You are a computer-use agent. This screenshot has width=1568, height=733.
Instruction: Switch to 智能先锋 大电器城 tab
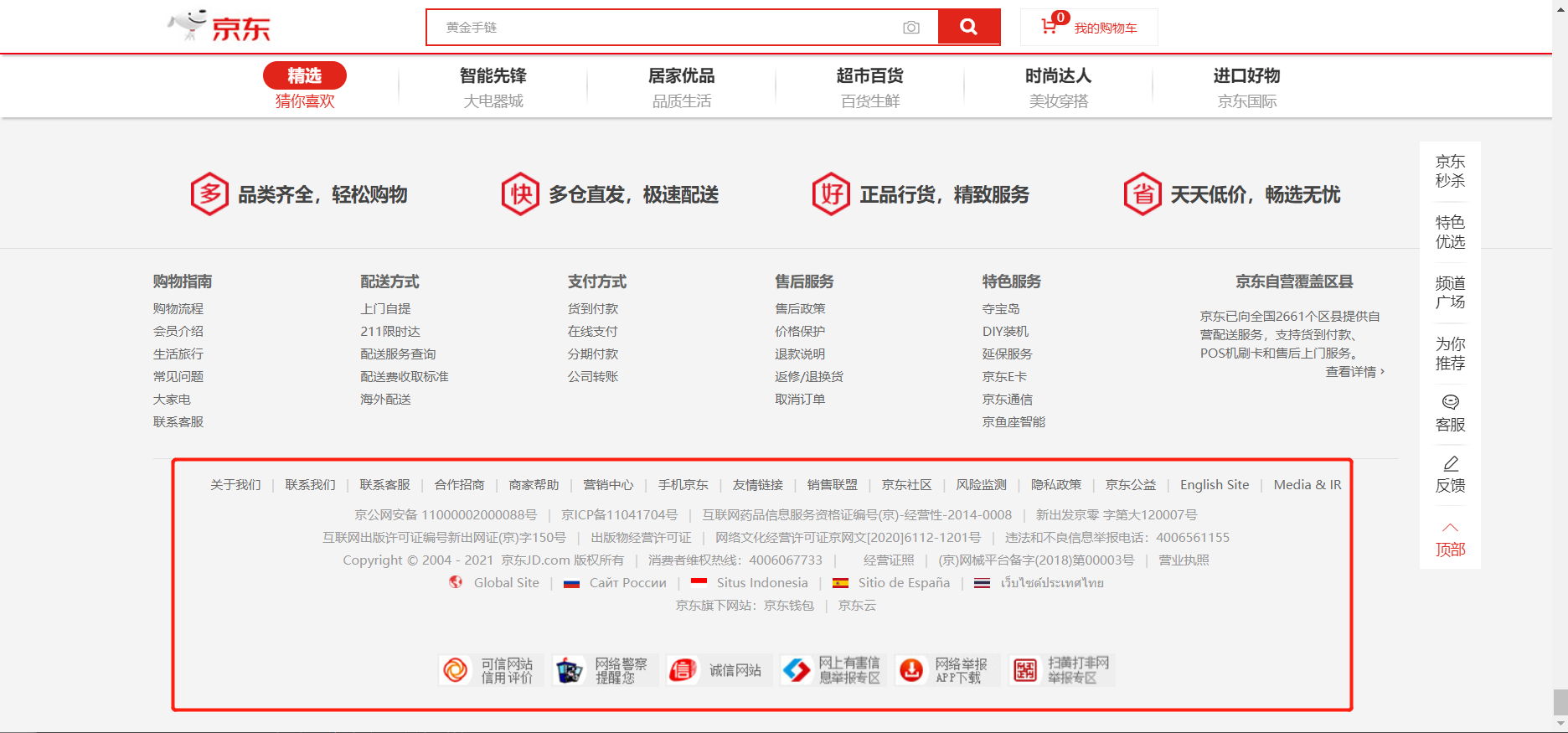(493, 87)
